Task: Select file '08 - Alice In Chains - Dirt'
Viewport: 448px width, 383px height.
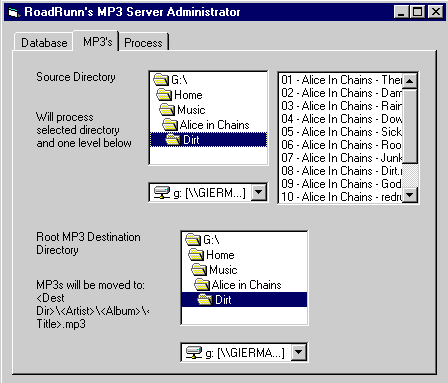Action: pos(341,171)
